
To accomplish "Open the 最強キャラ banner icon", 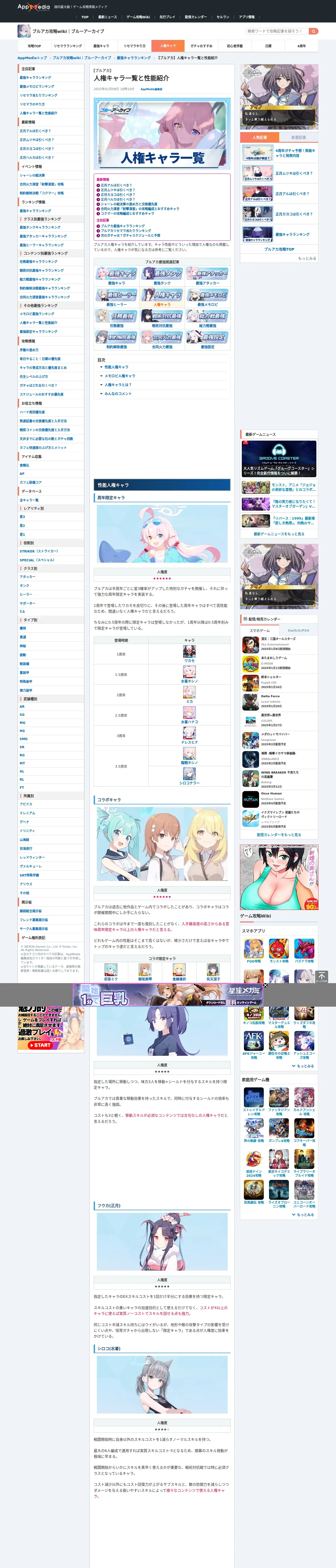I will click(x=116, y=274).
